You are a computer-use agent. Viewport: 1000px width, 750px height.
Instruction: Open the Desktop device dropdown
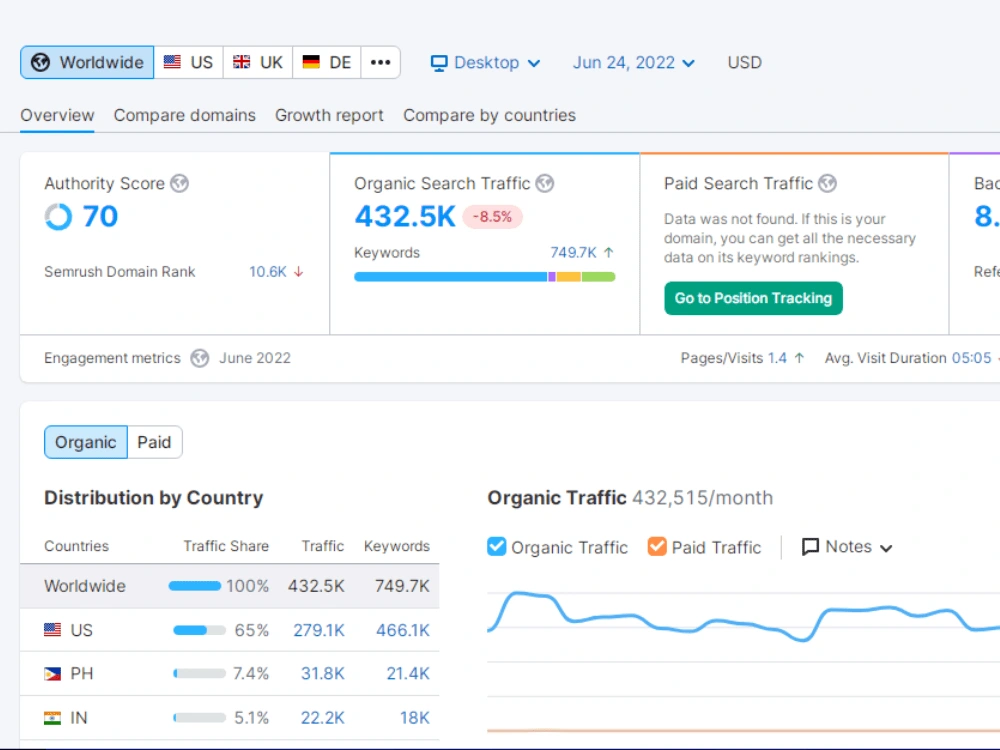(x=486, y=62)
